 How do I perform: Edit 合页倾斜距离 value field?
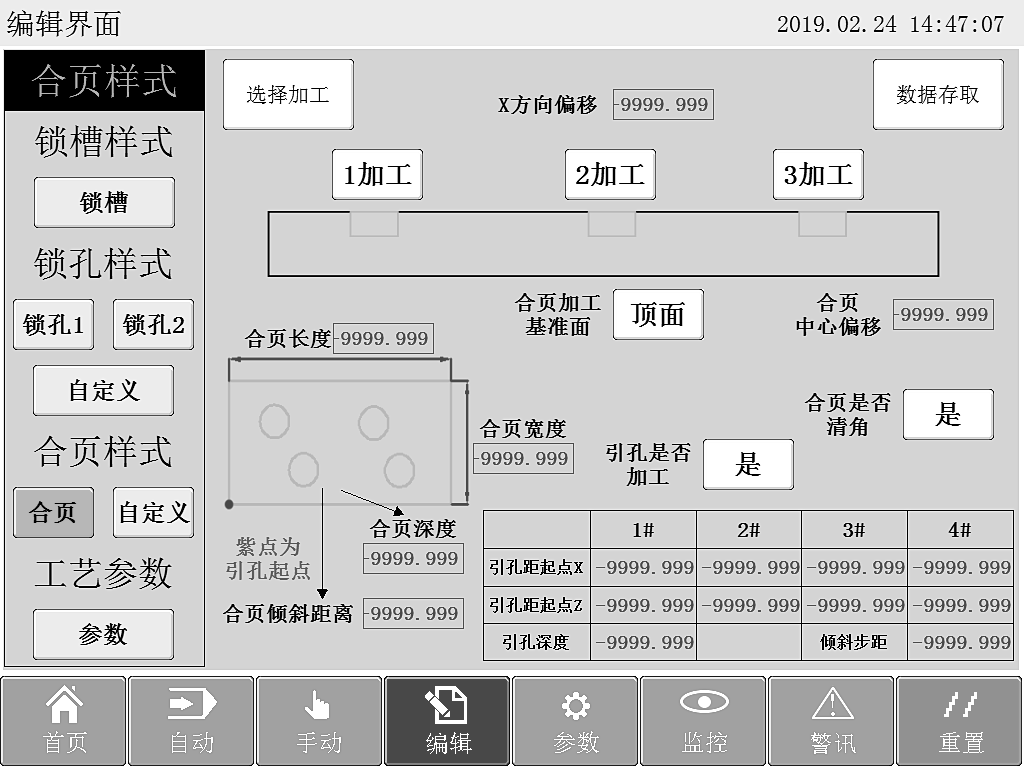[x=413, y=613]
